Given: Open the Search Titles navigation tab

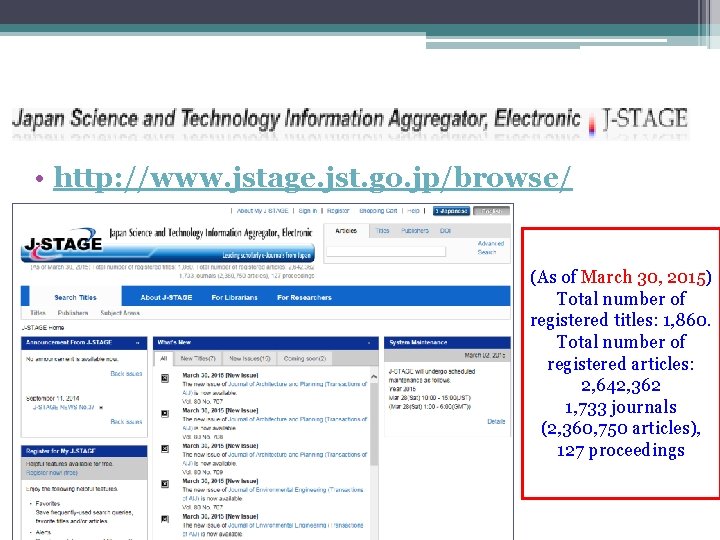Looking at the screenshot, I should point(75,298).
